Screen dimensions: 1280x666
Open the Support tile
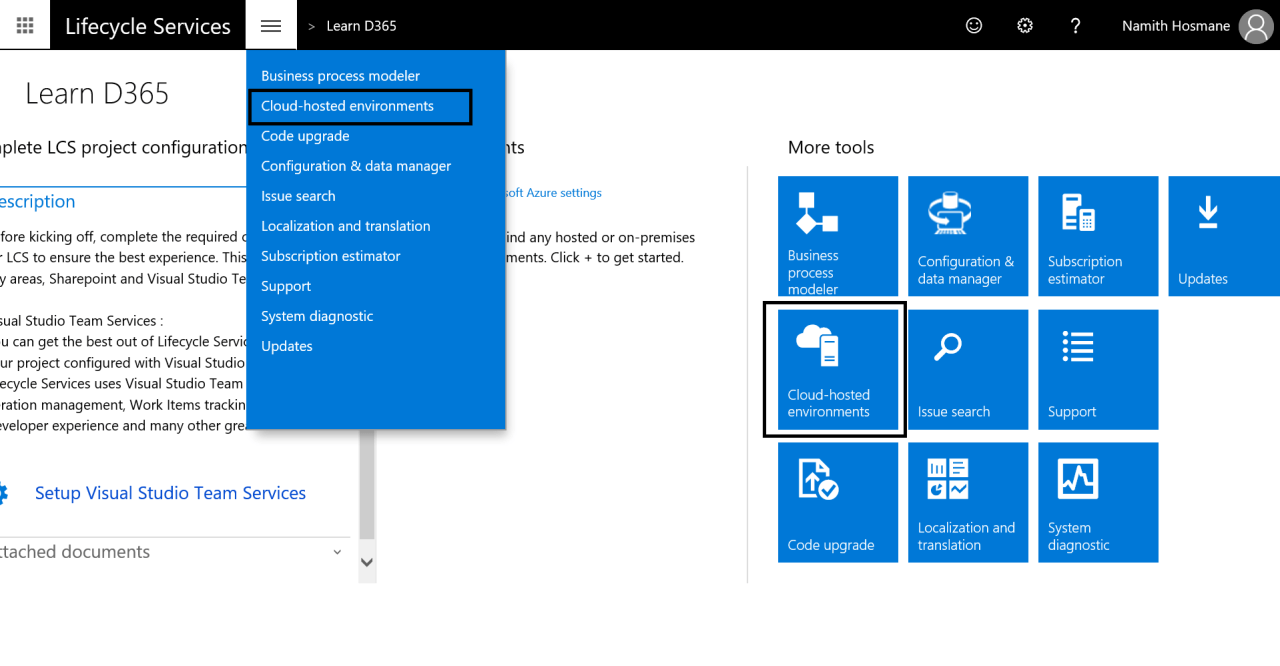[1097, 369]
